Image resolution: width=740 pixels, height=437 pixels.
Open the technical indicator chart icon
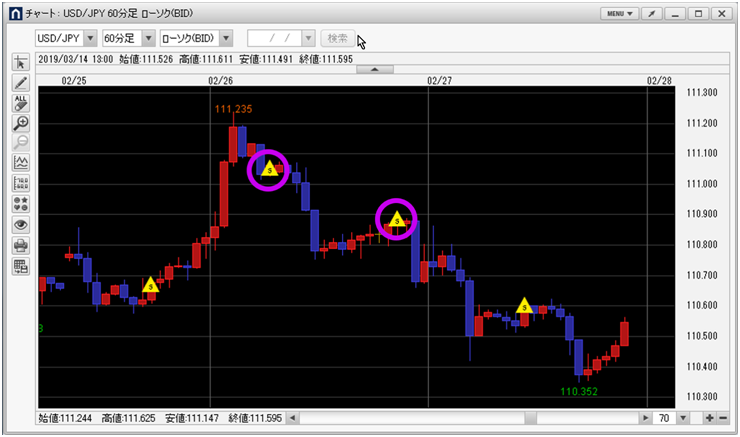point(21,163)
